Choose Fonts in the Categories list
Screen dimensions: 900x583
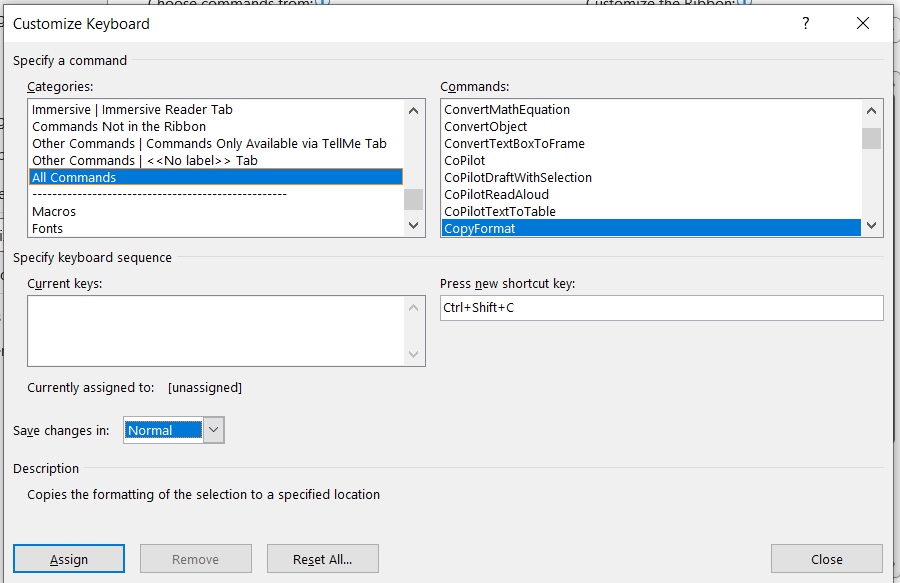48,228
